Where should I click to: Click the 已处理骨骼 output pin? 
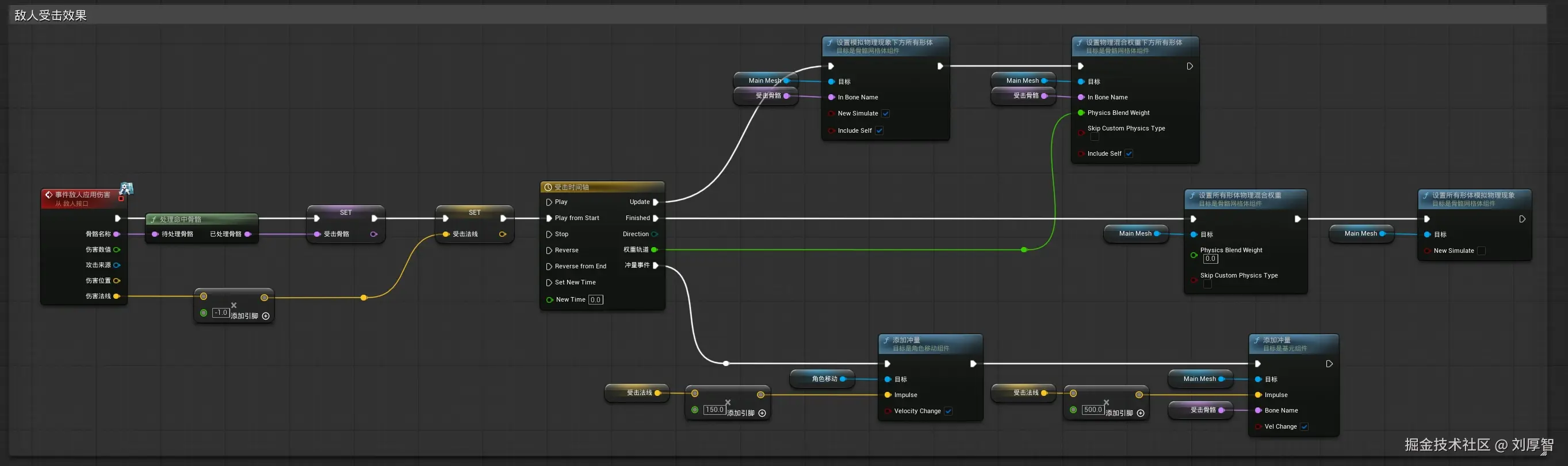[248, 234]
